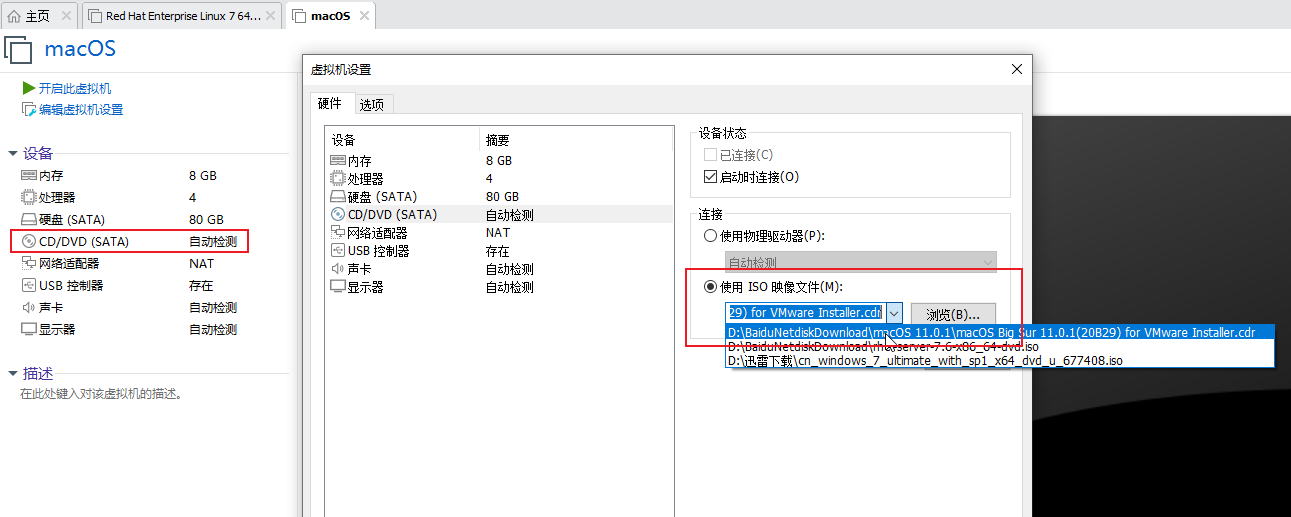This screenshot has height=517, width=1291.
Task: Select the 处理器 row in the dialog list
Action: click(x=500, y=178)
